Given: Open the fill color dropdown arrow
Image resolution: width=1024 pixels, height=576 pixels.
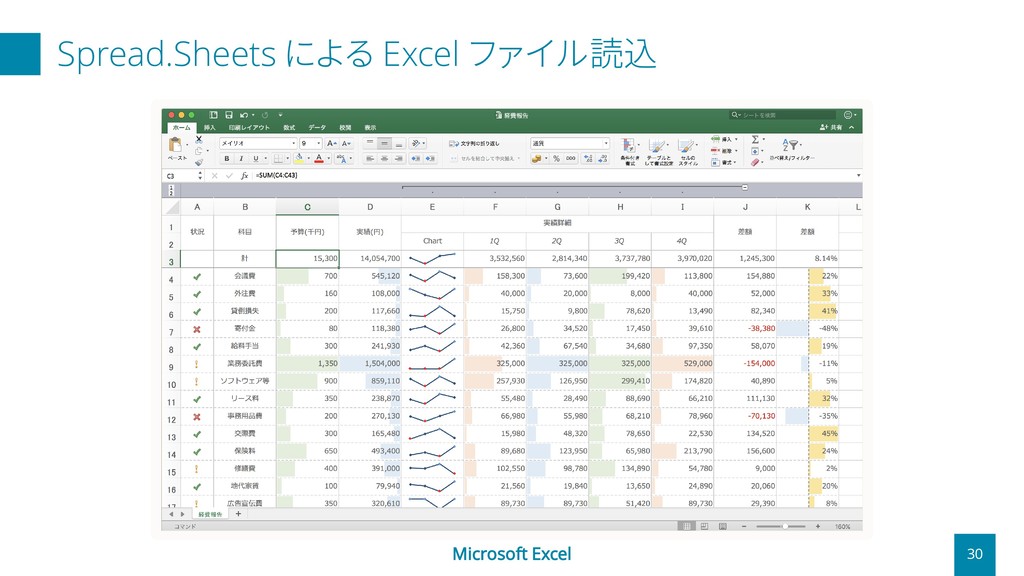Looking at the screenshot, I should pos(308,159).
